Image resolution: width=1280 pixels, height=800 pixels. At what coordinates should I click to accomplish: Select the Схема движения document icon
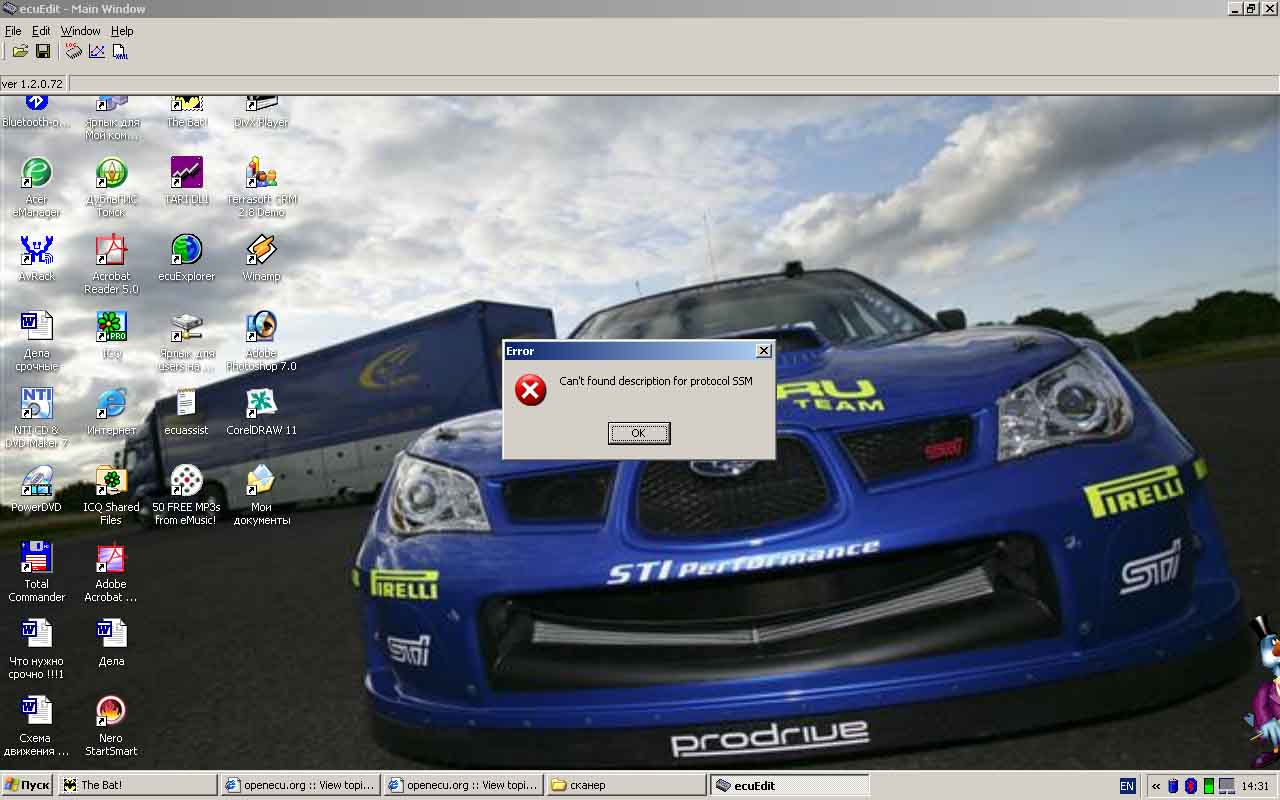(x=37, y=726)
